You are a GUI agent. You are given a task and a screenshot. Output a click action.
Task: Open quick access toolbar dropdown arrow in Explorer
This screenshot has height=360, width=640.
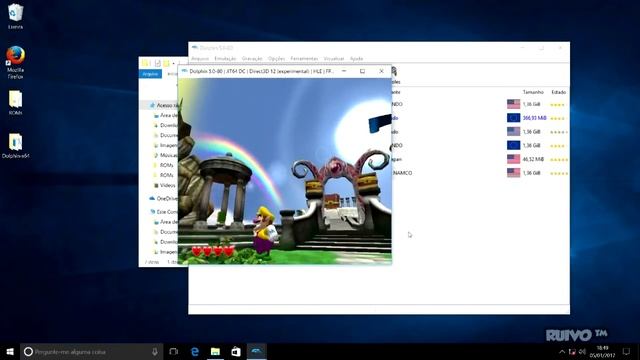(173, 63)
